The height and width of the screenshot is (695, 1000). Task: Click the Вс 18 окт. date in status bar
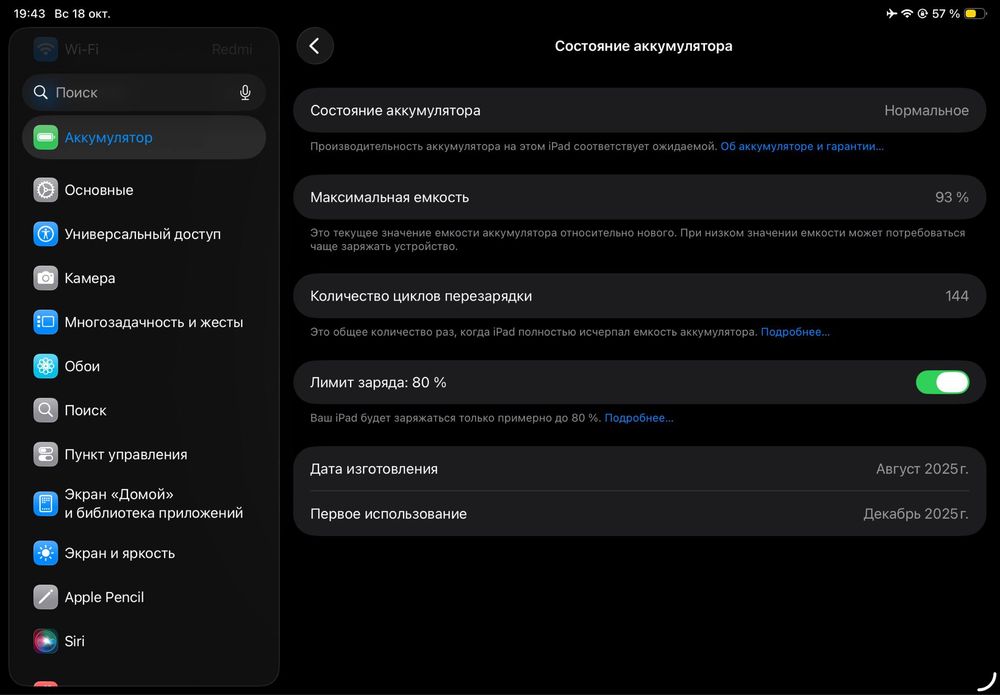click(82, 13)
